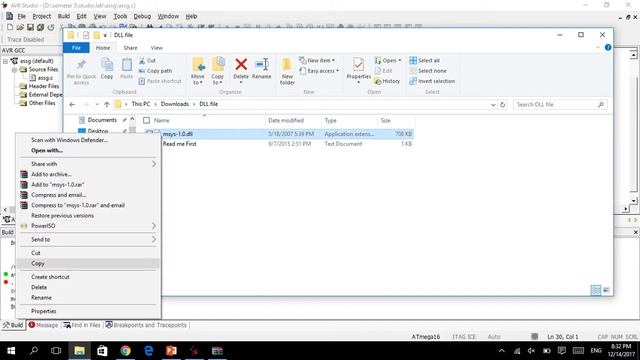Open PowerPoint from the taskbar
The width and height of the screenshot is (640, 360).
tap(171, 351)
